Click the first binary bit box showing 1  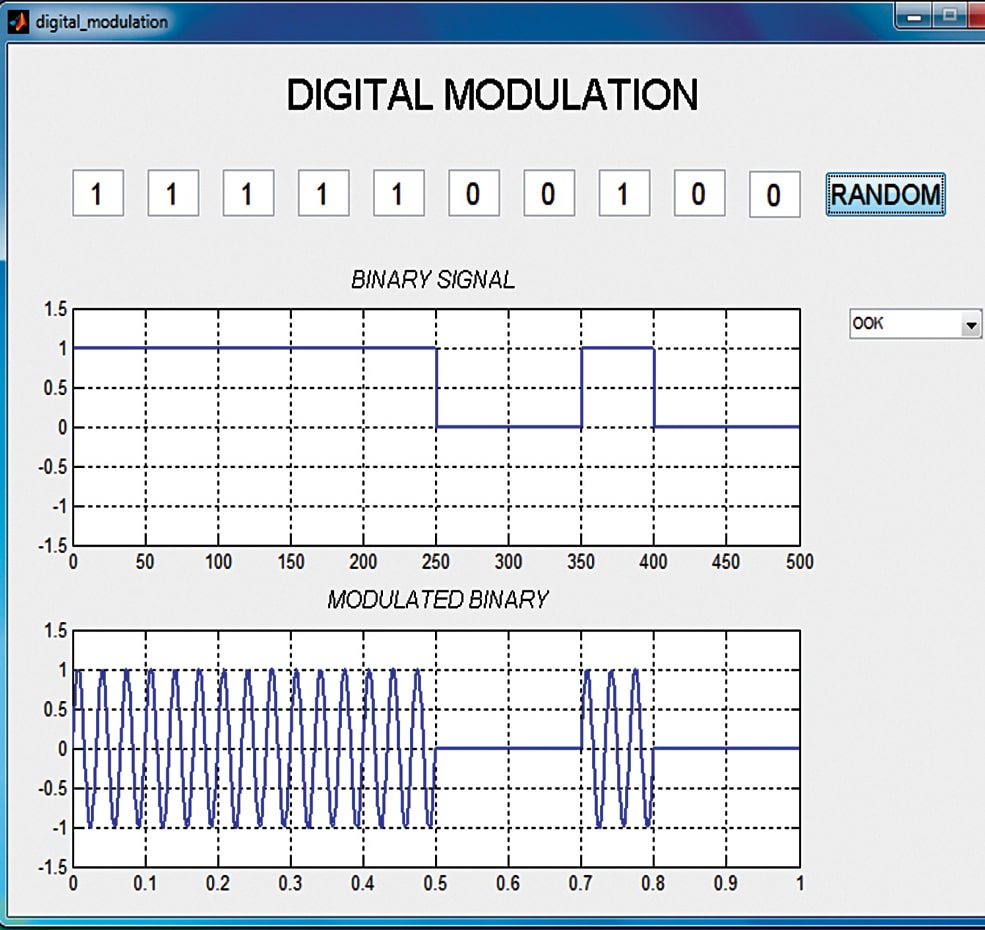coord(97,193)
